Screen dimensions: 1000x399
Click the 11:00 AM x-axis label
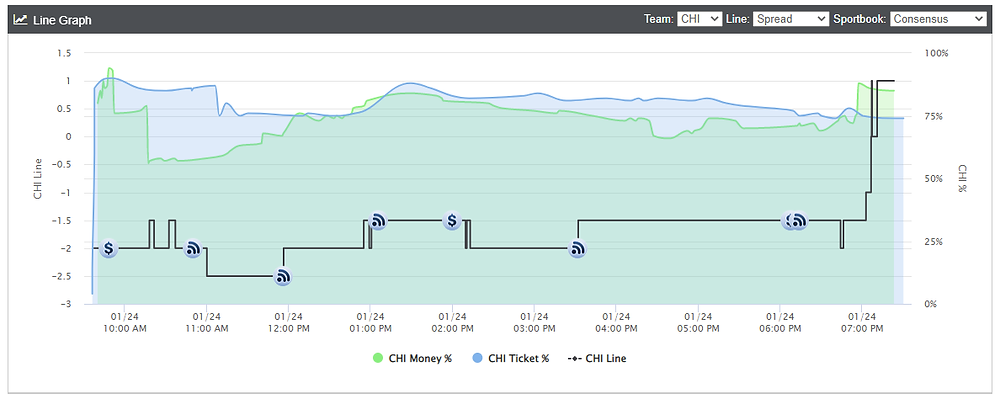206,323
